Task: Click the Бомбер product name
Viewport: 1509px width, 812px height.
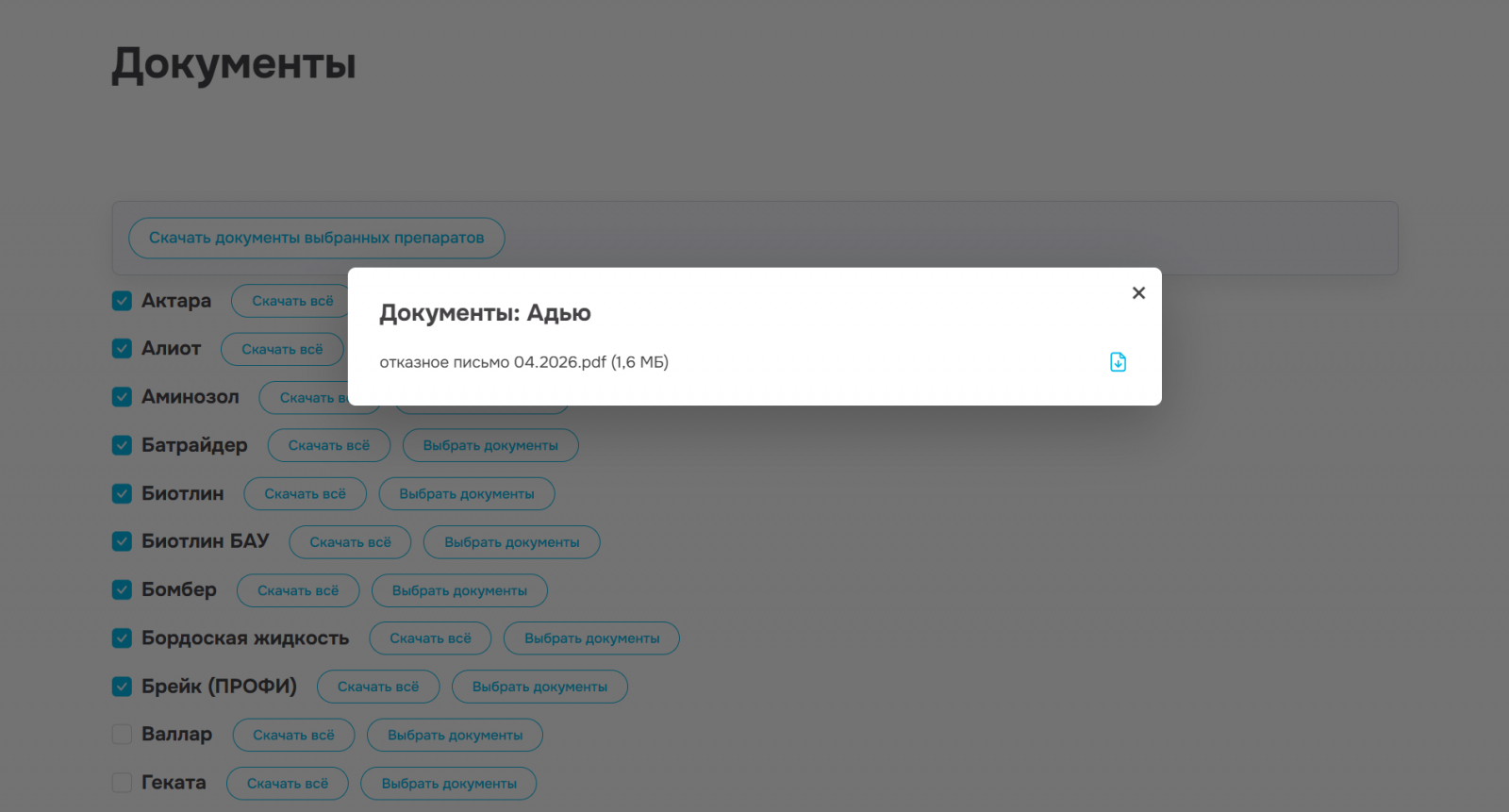Action: pos(179,589)
